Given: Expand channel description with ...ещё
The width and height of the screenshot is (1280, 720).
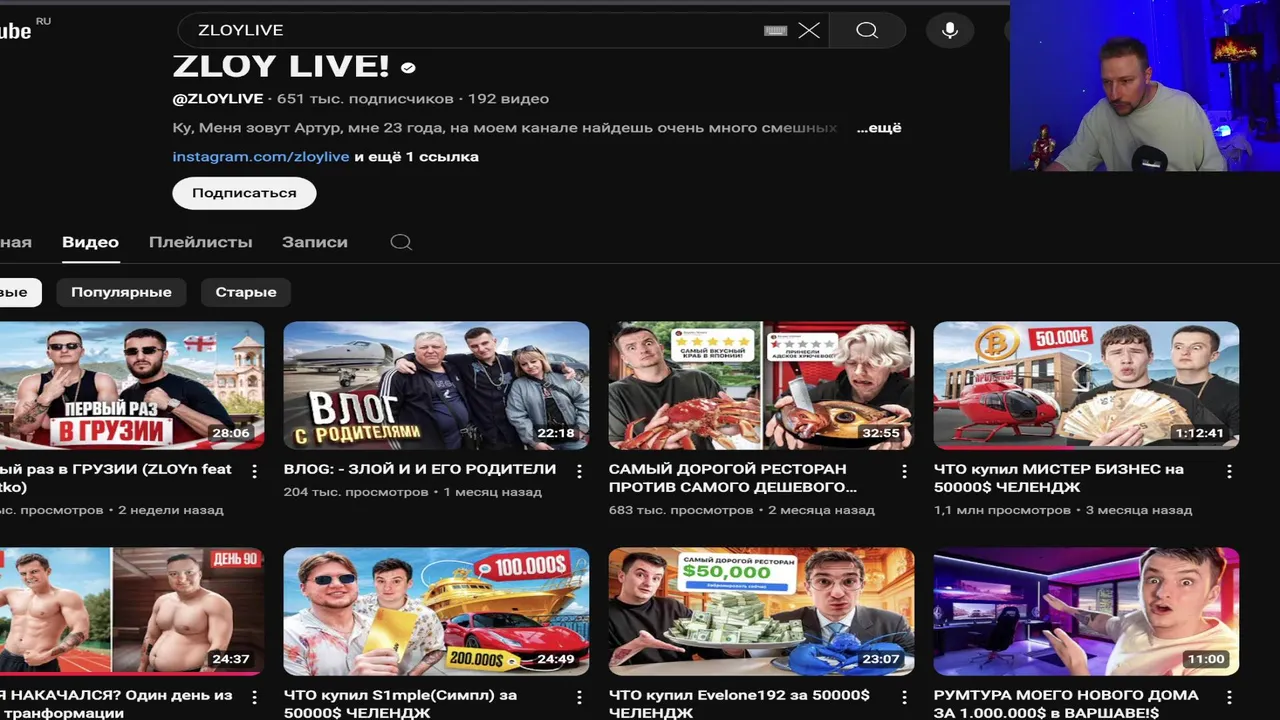Looking at the screenshot, I should (879, 128).
